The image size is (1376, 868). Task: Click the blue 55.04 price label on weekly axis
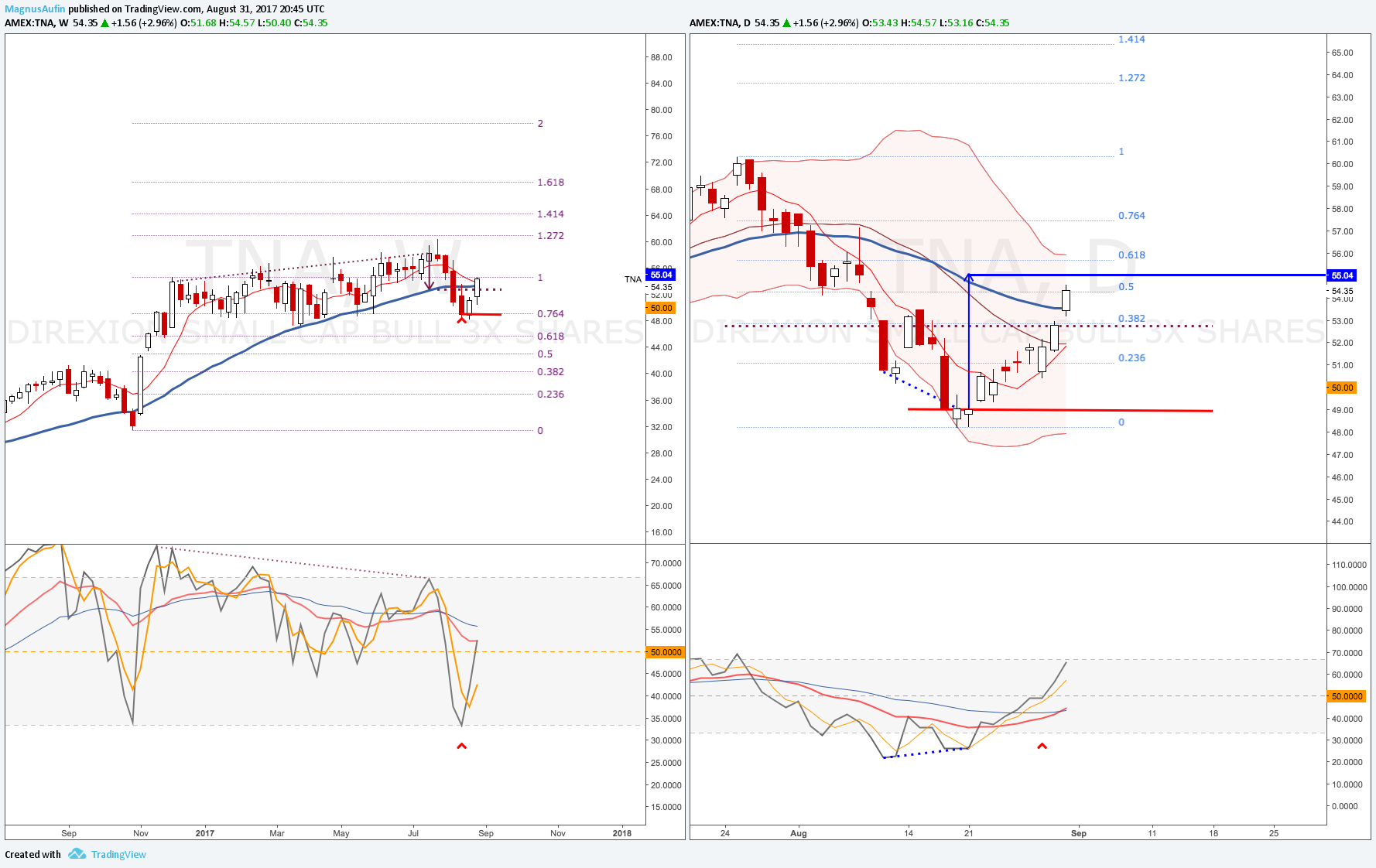click(661, 275)
